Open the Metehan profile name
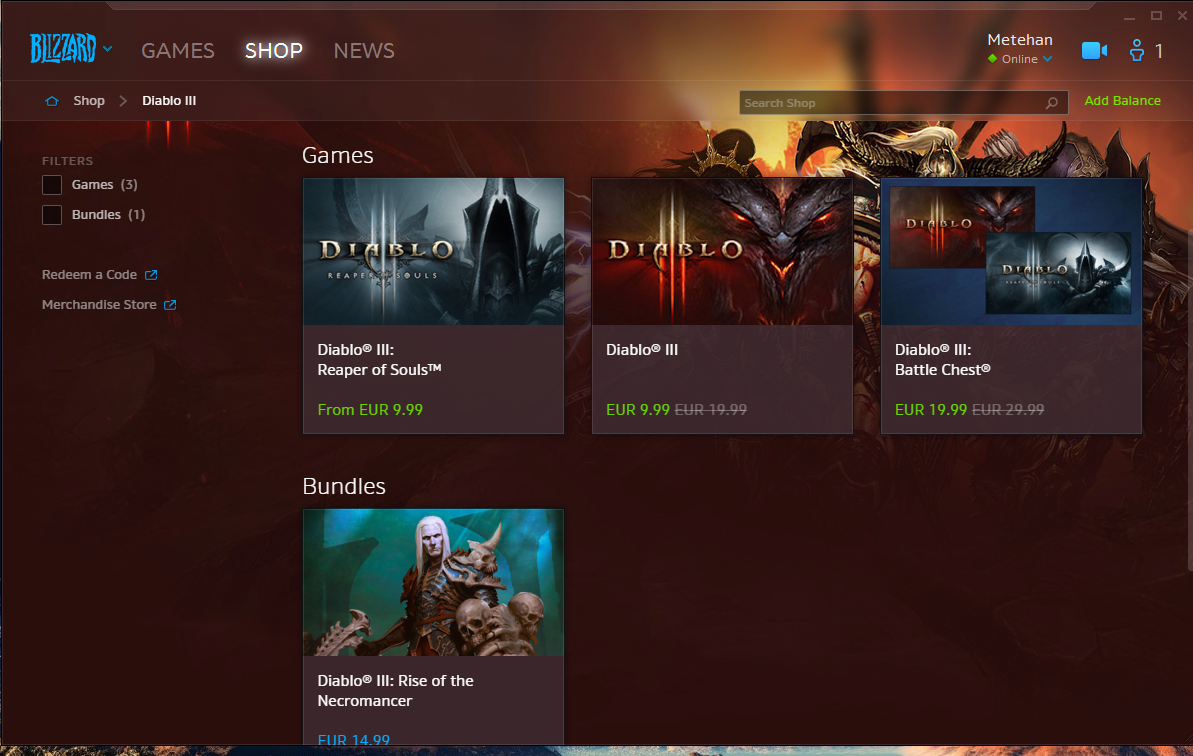Viewport: 1193px width, 756px height. point(1020,40)
